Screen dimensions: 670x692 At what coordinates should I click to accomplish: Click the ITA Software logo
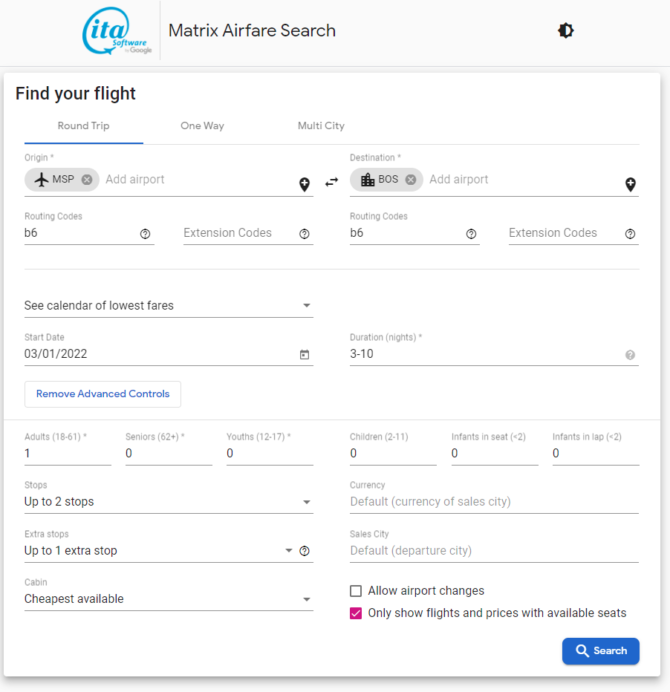tap(117, 31)
